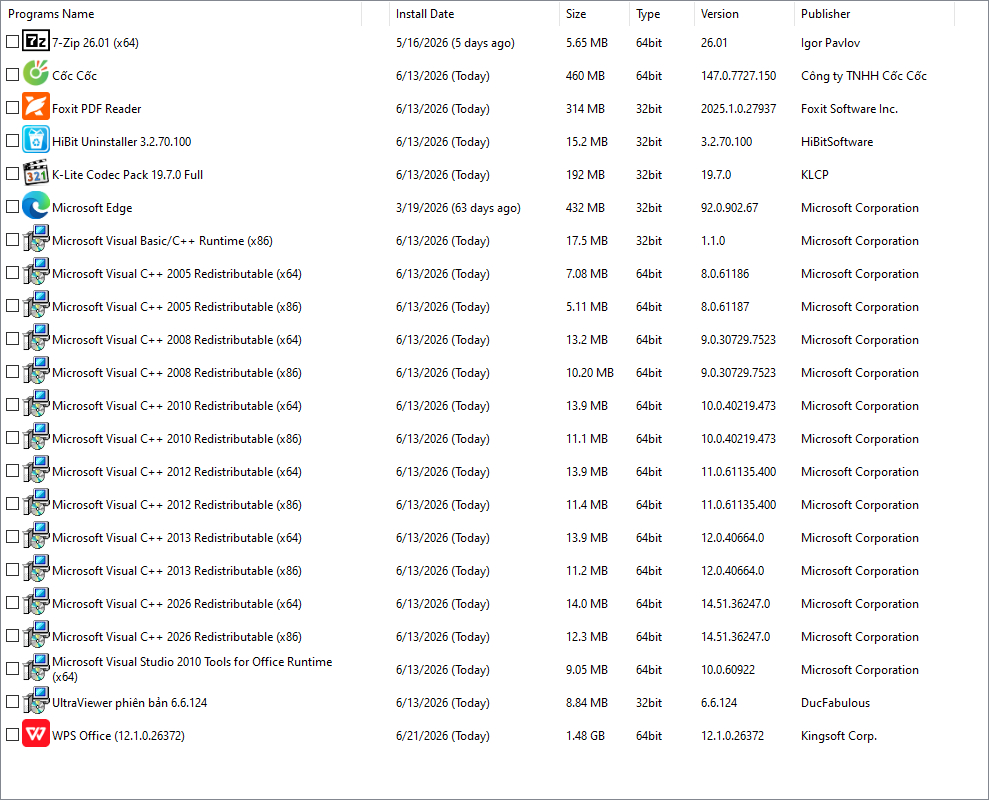Click icon for Visual C++ 2026 Redistributable (x64)
The image size is (989, 800).
36,602
